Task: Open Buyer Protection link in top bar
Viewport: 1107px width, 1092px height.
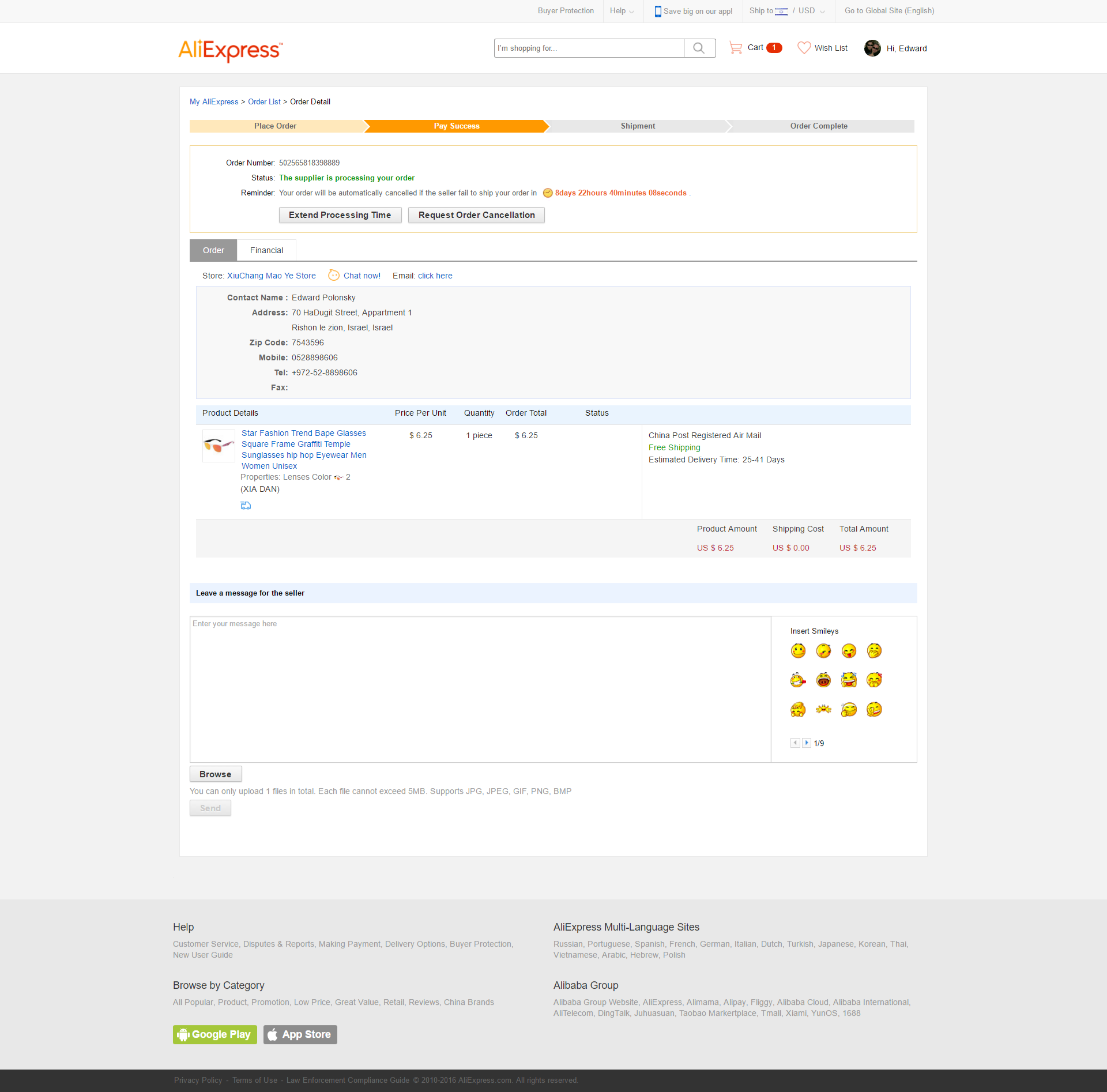Action: [566, 11]
